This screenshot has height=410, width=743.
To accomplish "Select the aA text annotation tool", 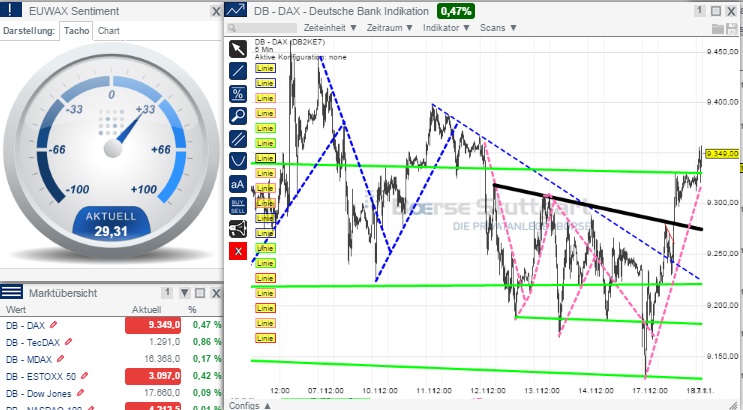I will coord(238,184).
